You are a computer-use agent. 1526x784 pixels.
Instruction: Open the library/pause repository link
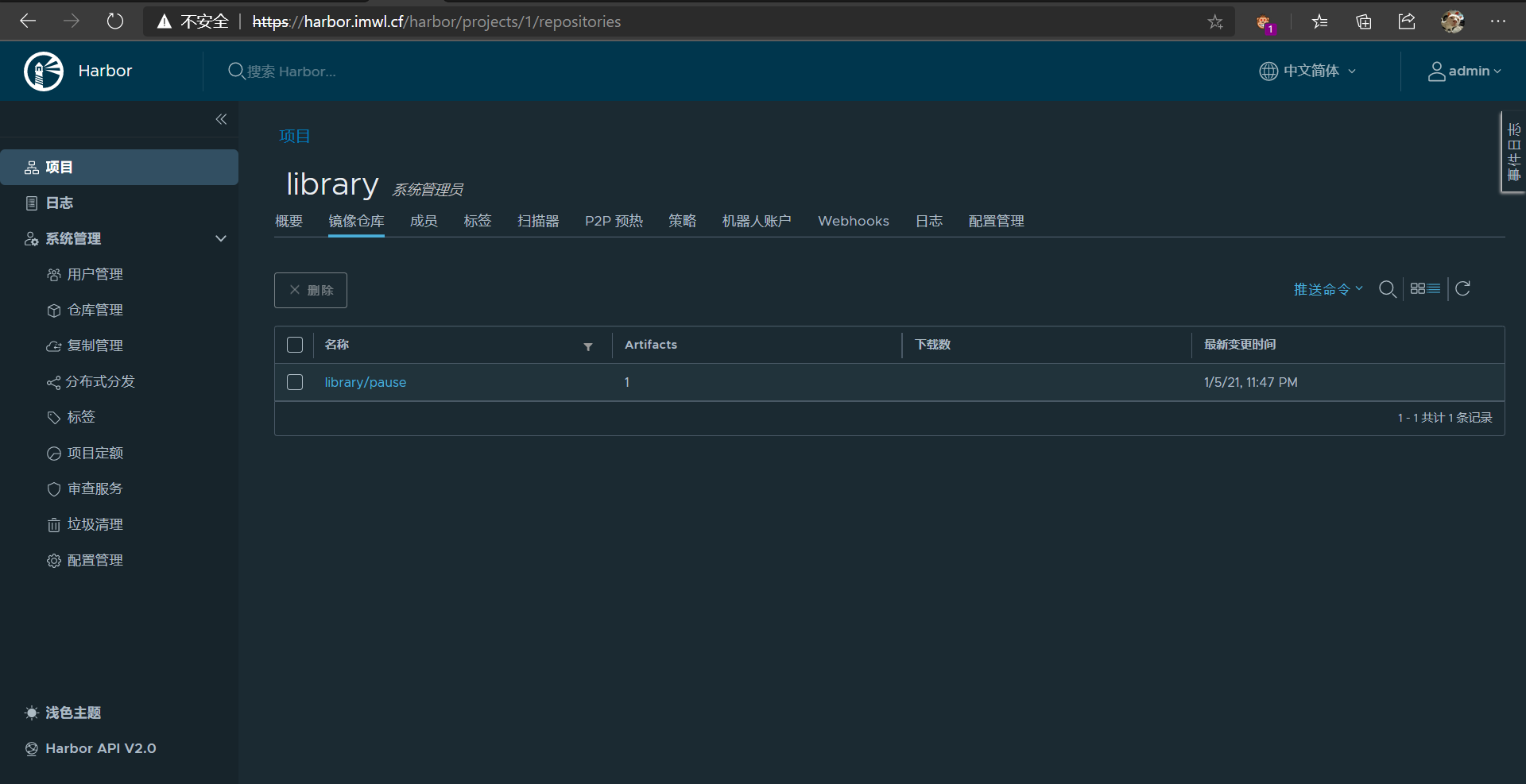click(365, 382)
